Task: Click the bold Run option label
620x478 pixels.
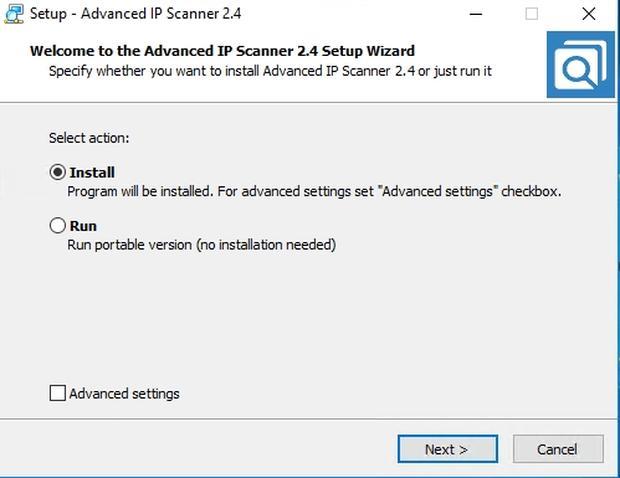Action: 83,226
